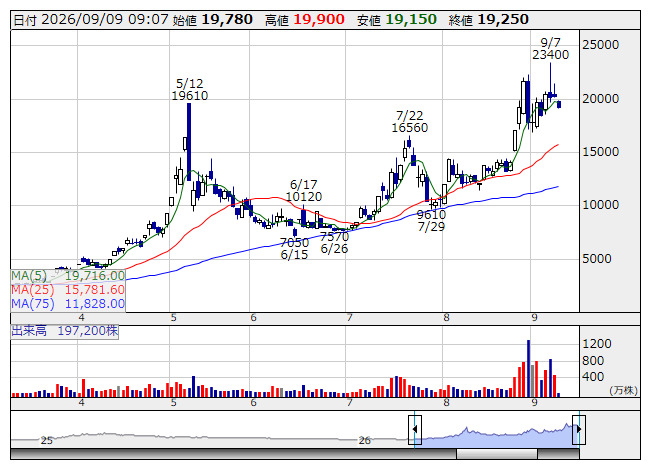Click the 10000 price axis label
Screen dimensions: 653x470
point(601,205)
